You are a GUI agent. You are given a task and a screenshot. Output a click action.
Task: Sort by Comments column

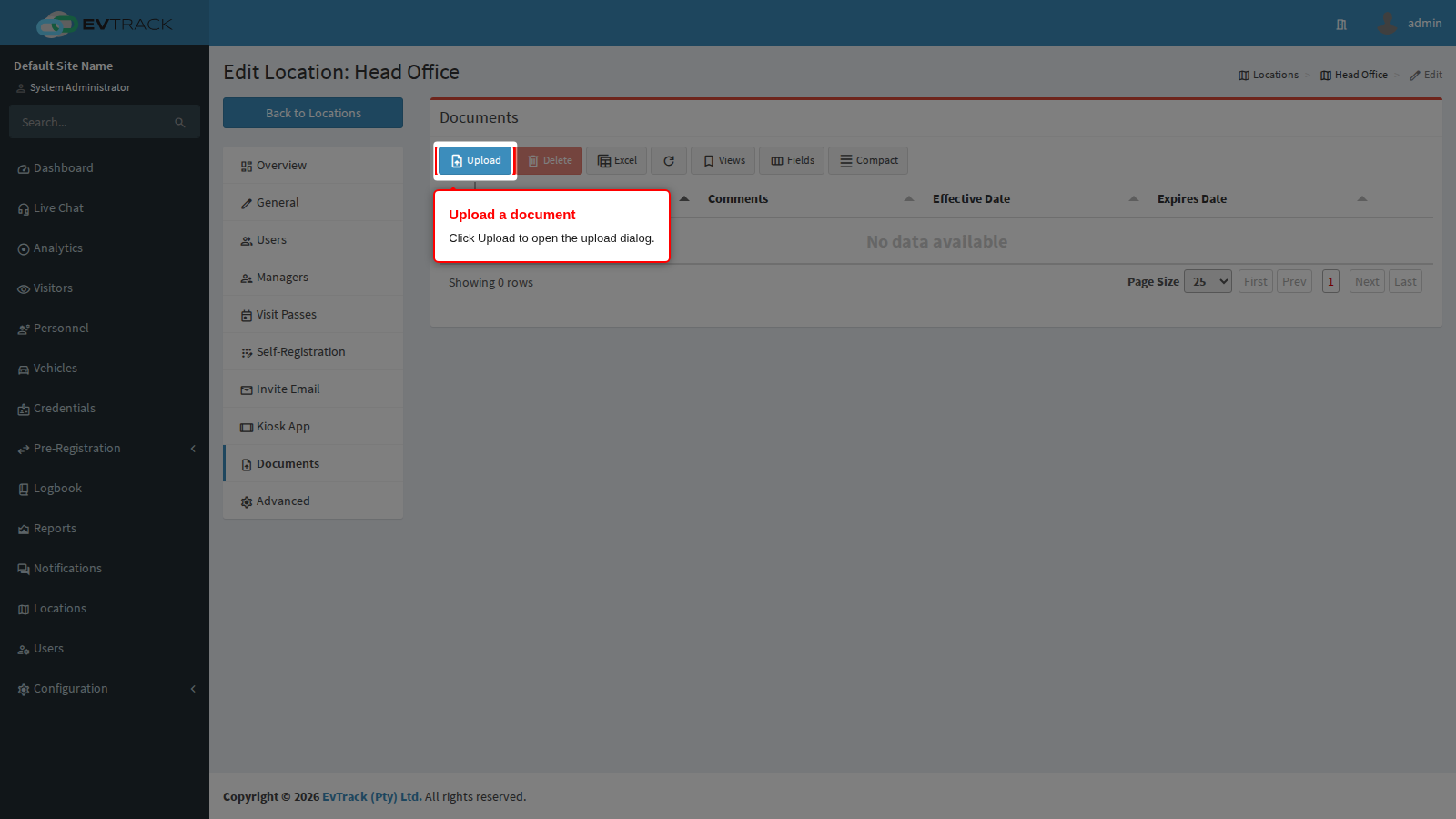811,199
